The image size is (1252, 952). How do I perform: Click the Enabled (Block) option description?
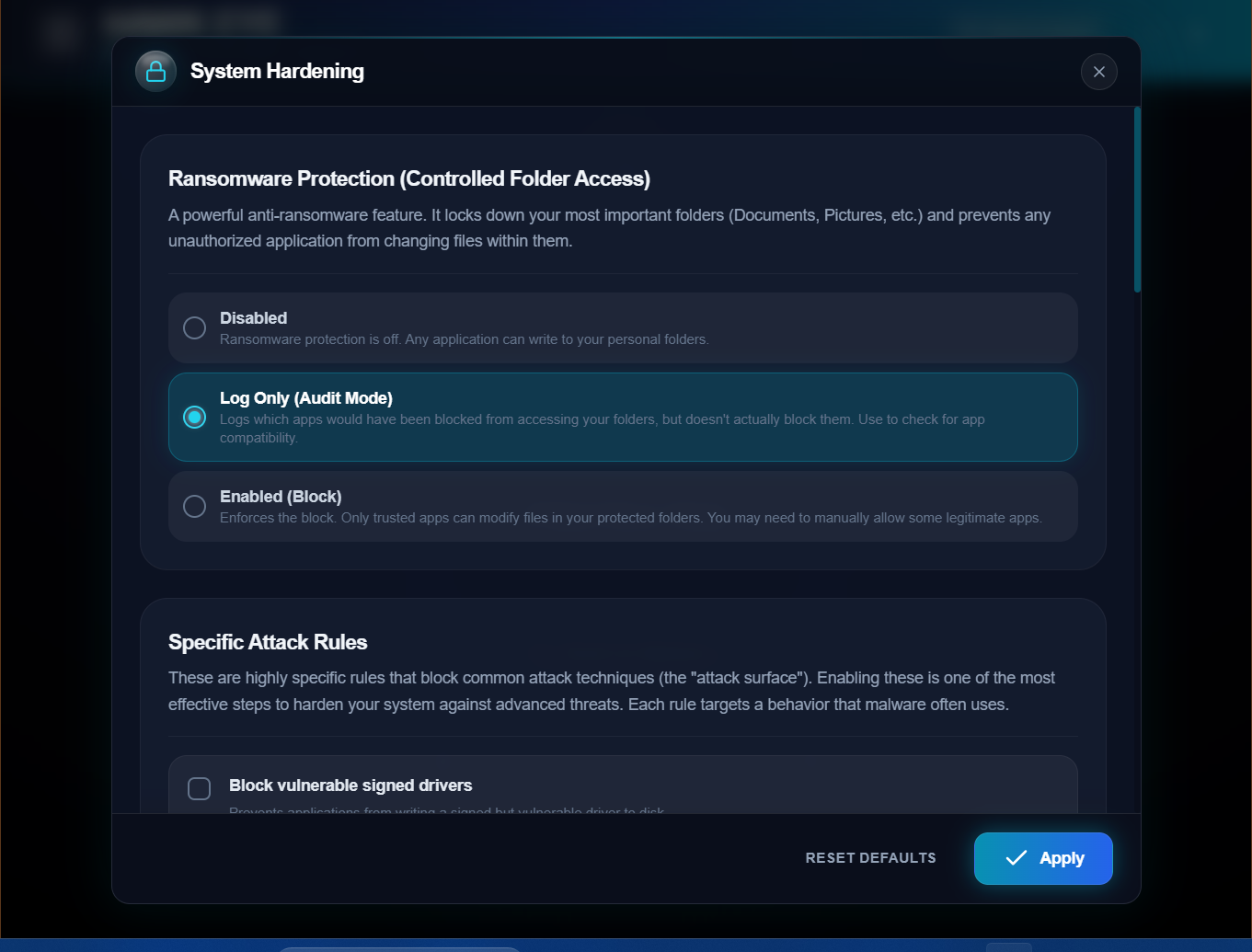(630, 518)
